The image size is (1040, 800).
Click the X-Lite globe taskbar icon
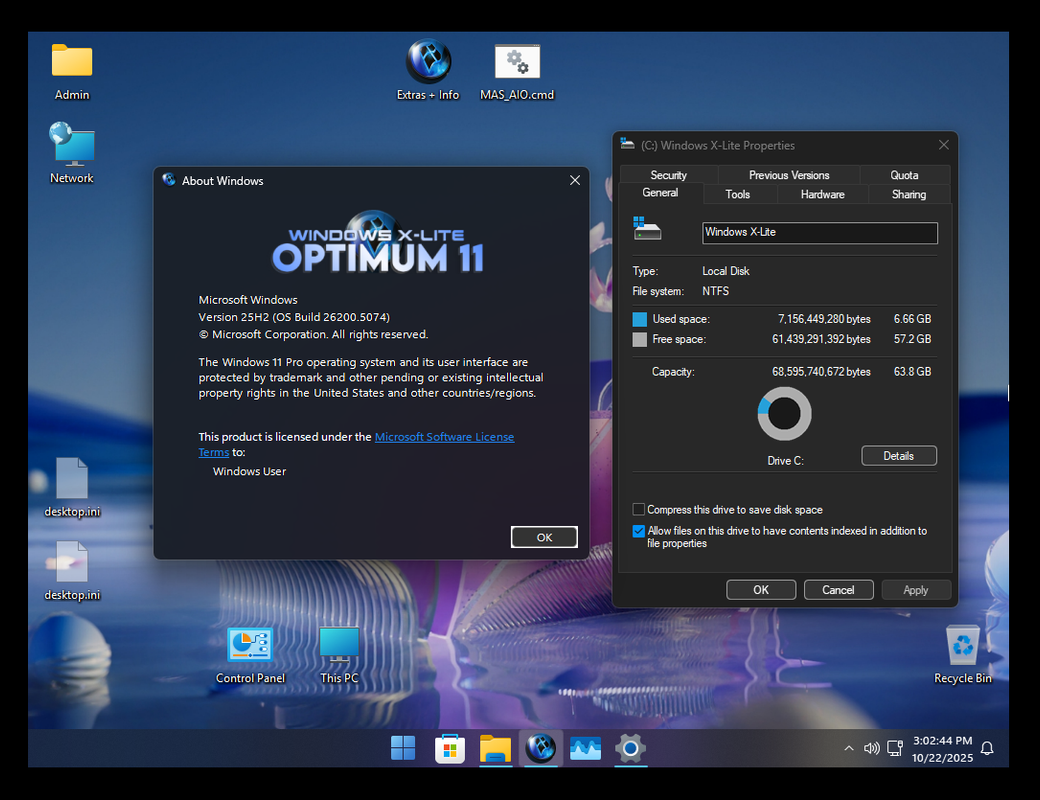(541, 748)
